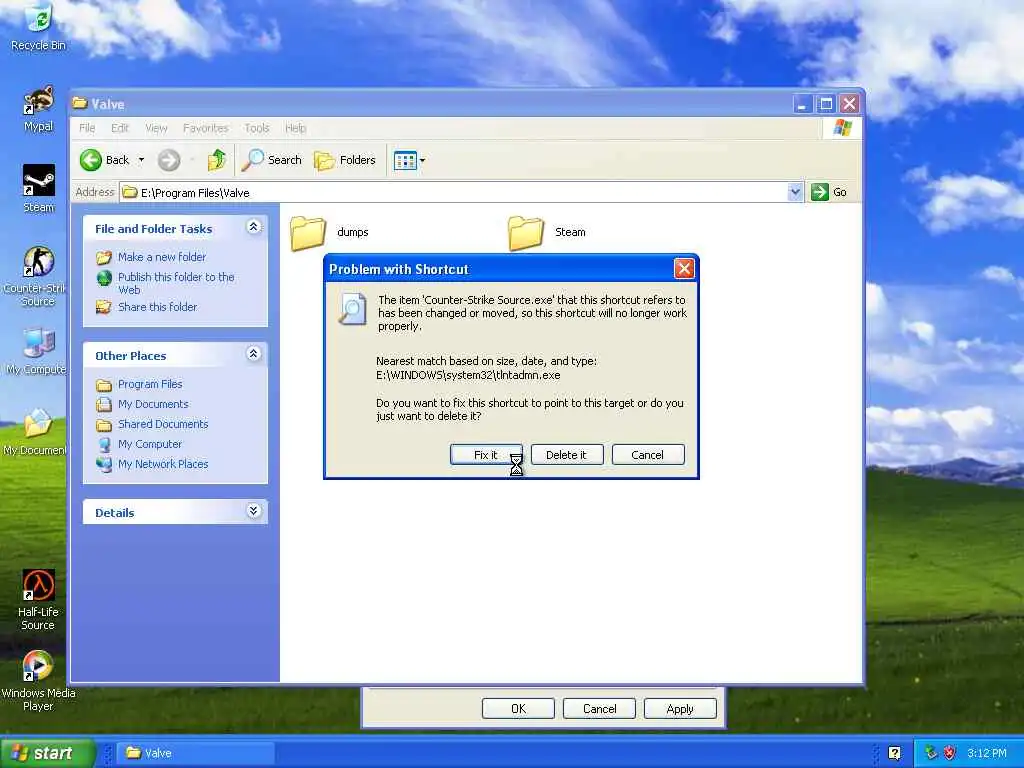
Task: Open the Help menu
Action: click(x=295, y=128)
